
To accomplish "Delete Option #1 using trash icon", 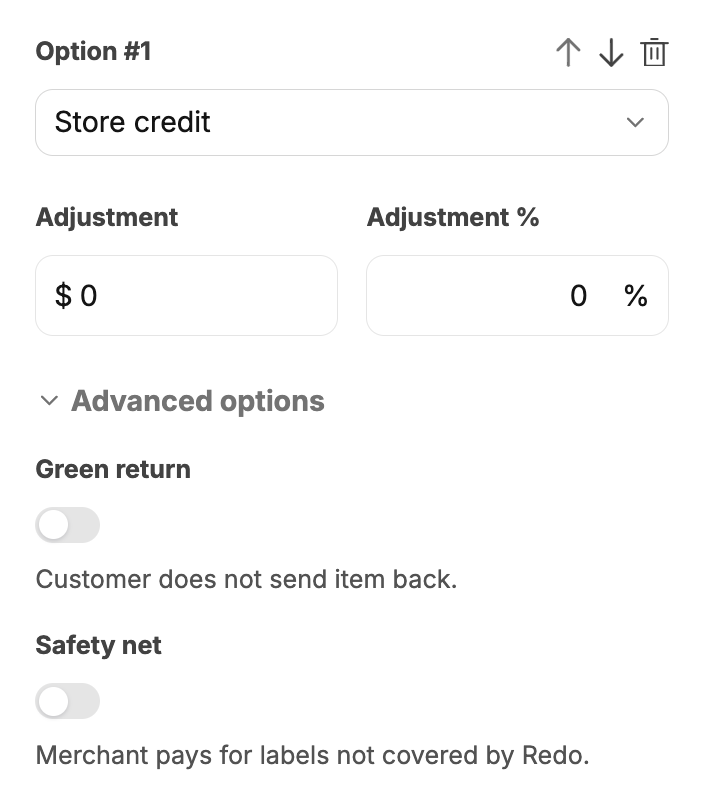I will click(654, 52).
